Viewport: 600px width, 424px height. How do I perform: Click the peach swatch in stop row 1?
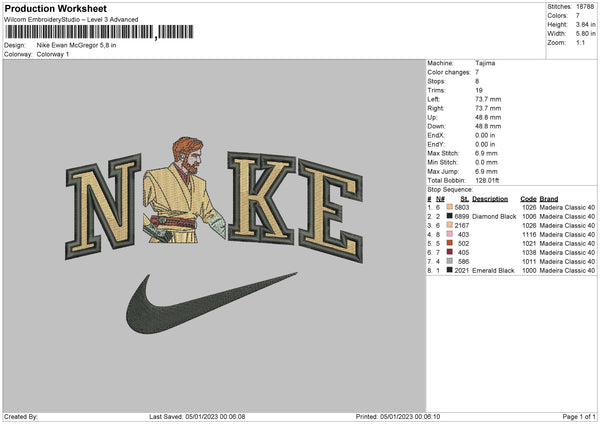(450, 207)
